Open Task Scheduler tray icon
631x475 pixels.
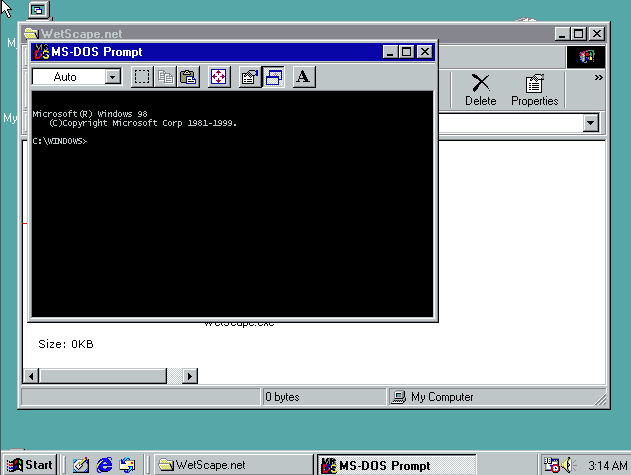(551, 465)
